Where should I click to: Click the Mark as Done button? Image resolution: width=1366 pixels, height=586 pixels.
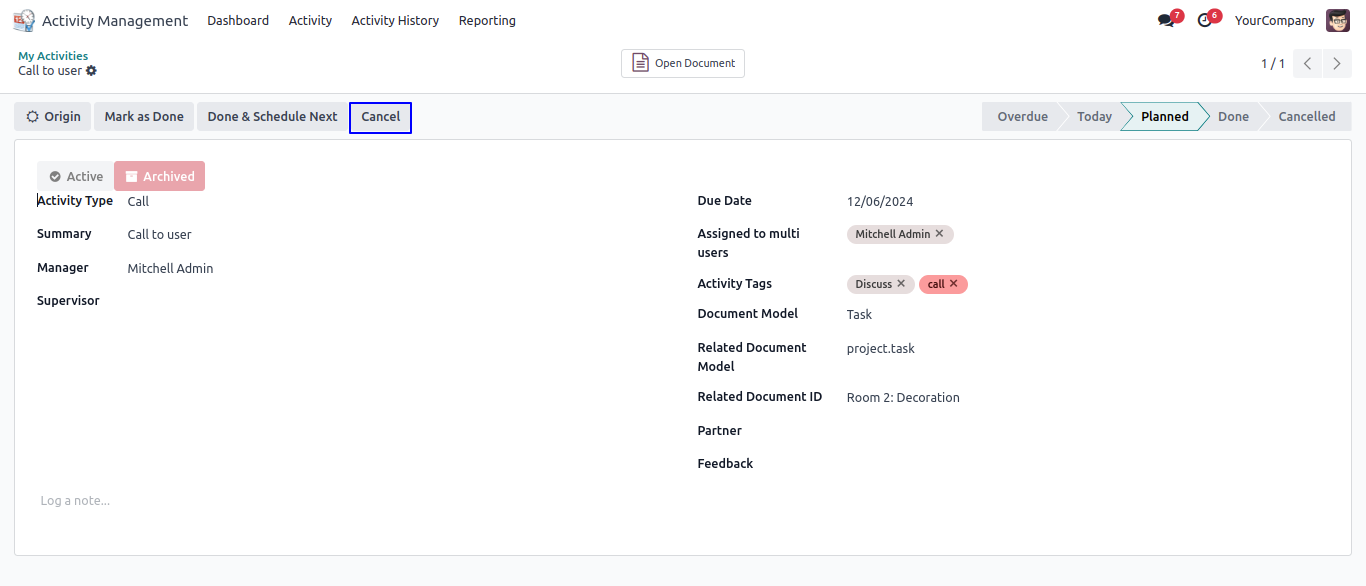click(144, 117)
